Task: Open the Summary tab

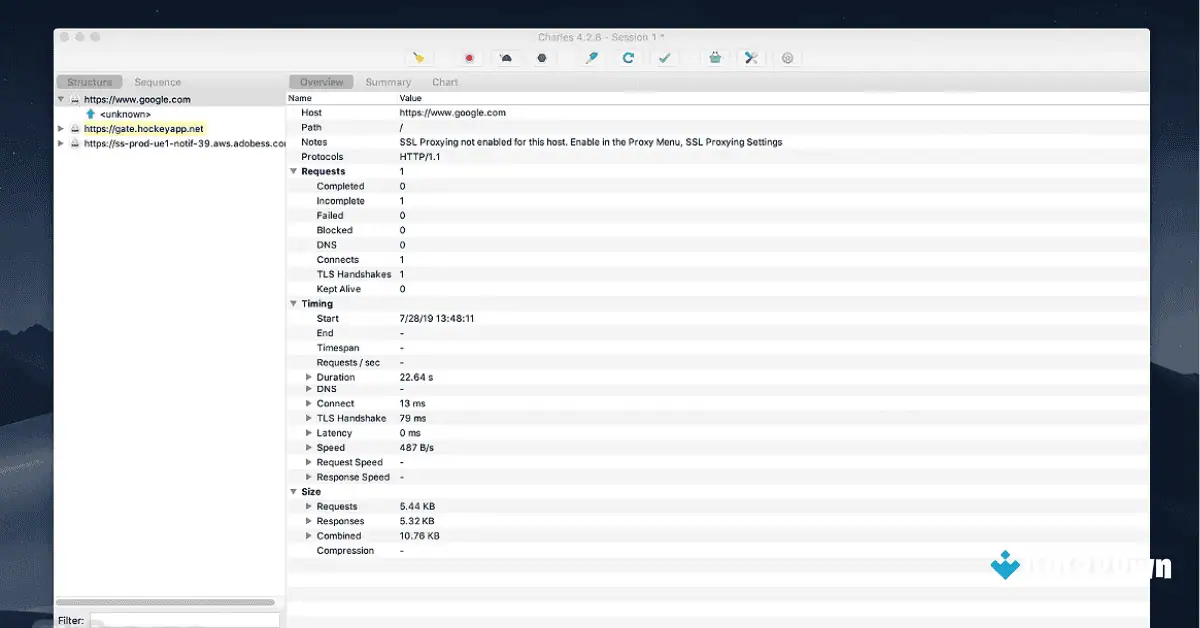Action: 387,81
